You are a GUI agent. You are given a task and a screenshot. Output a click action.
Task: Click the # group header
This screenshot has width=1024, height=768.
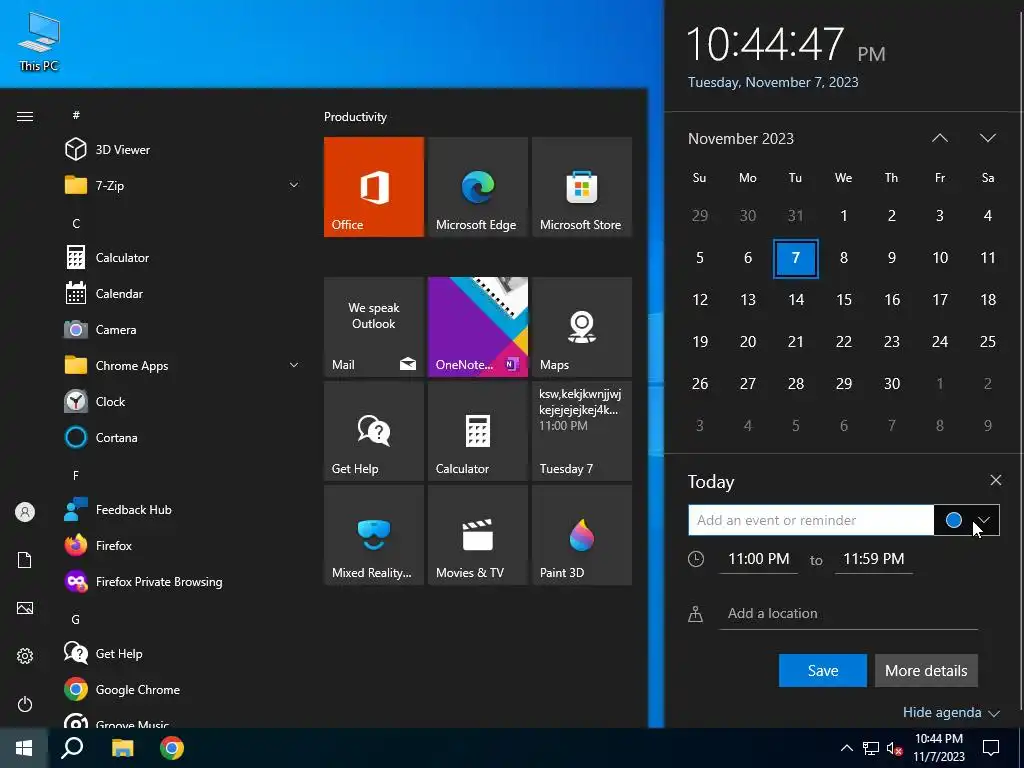coord(76,115)
